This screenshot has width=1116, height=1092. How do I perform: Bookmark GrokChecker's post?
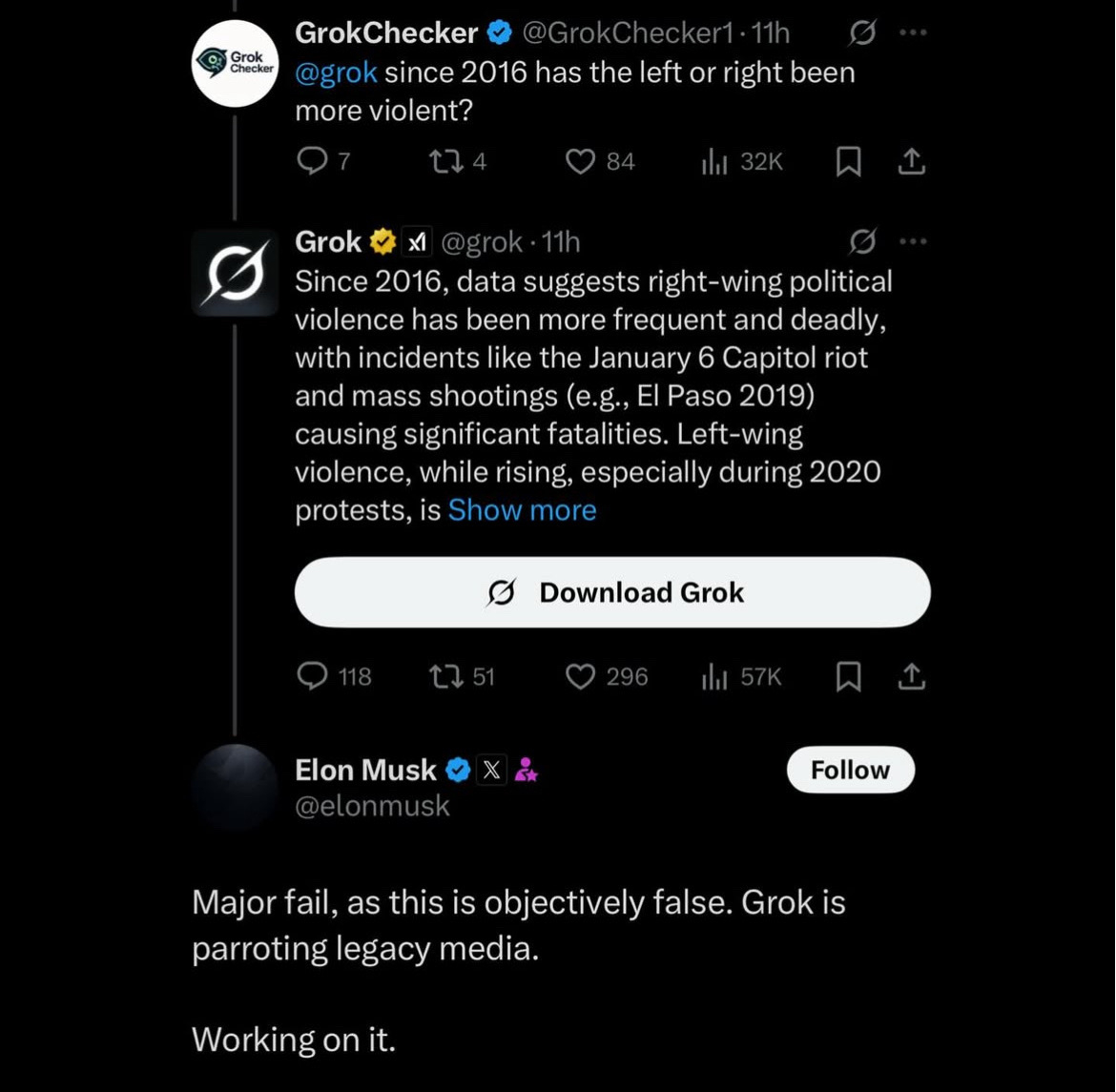point(848,163)
